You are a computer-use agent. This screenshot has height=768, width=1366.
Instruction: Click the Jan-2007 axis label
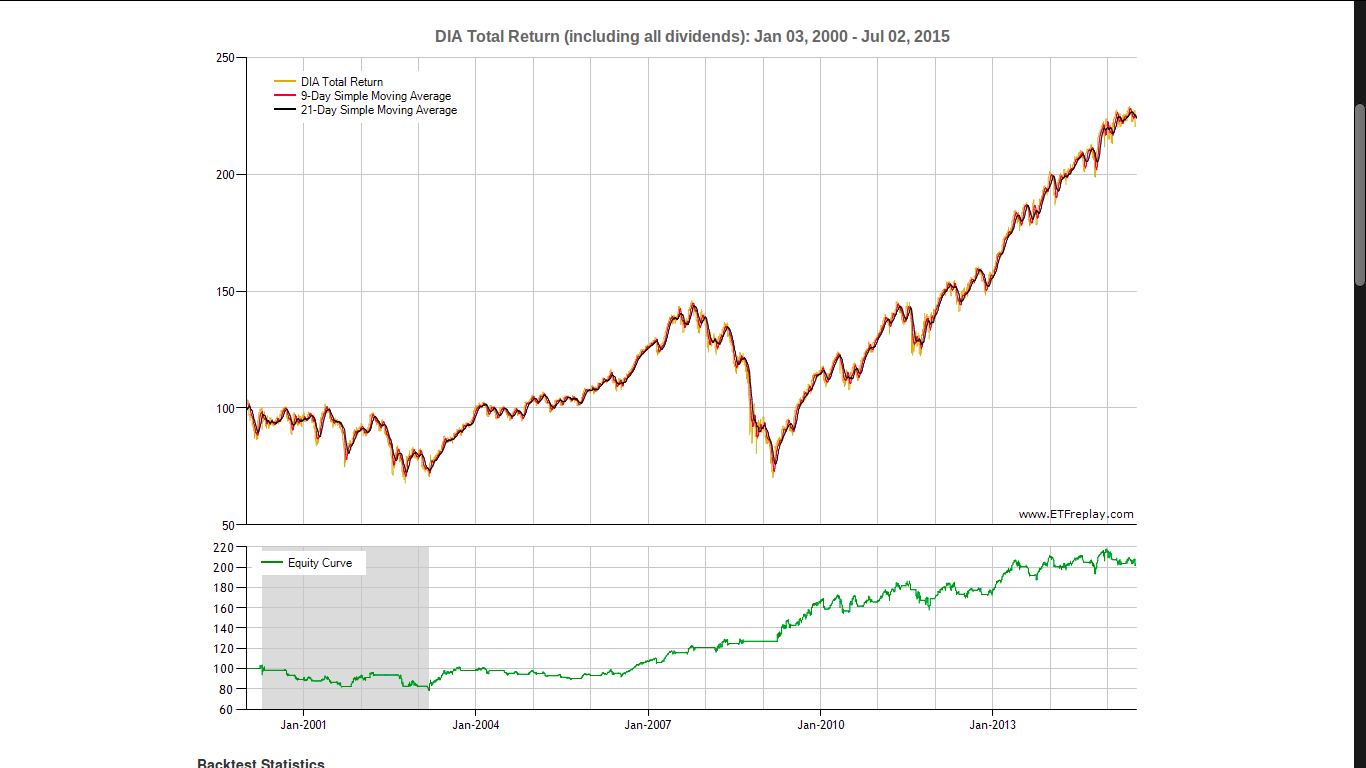(x=648, y=725)
